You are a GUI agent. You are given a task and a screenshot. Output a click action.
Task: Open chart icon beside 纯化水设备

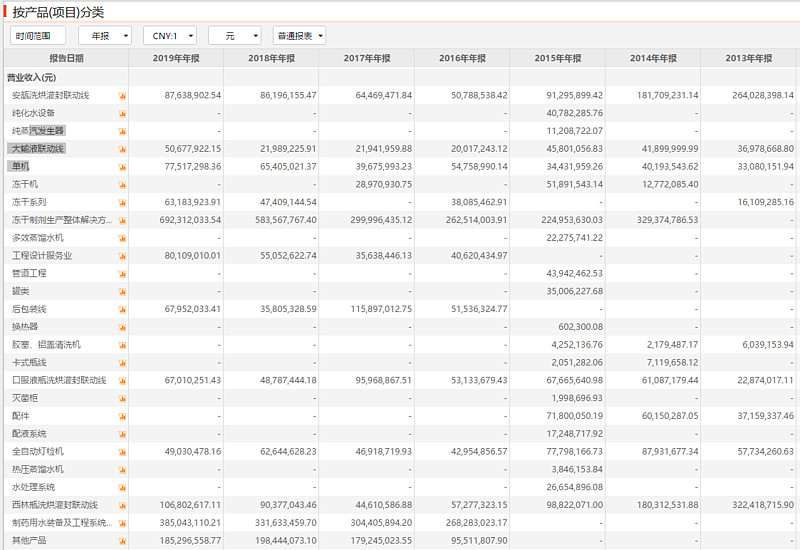[123, 114]
